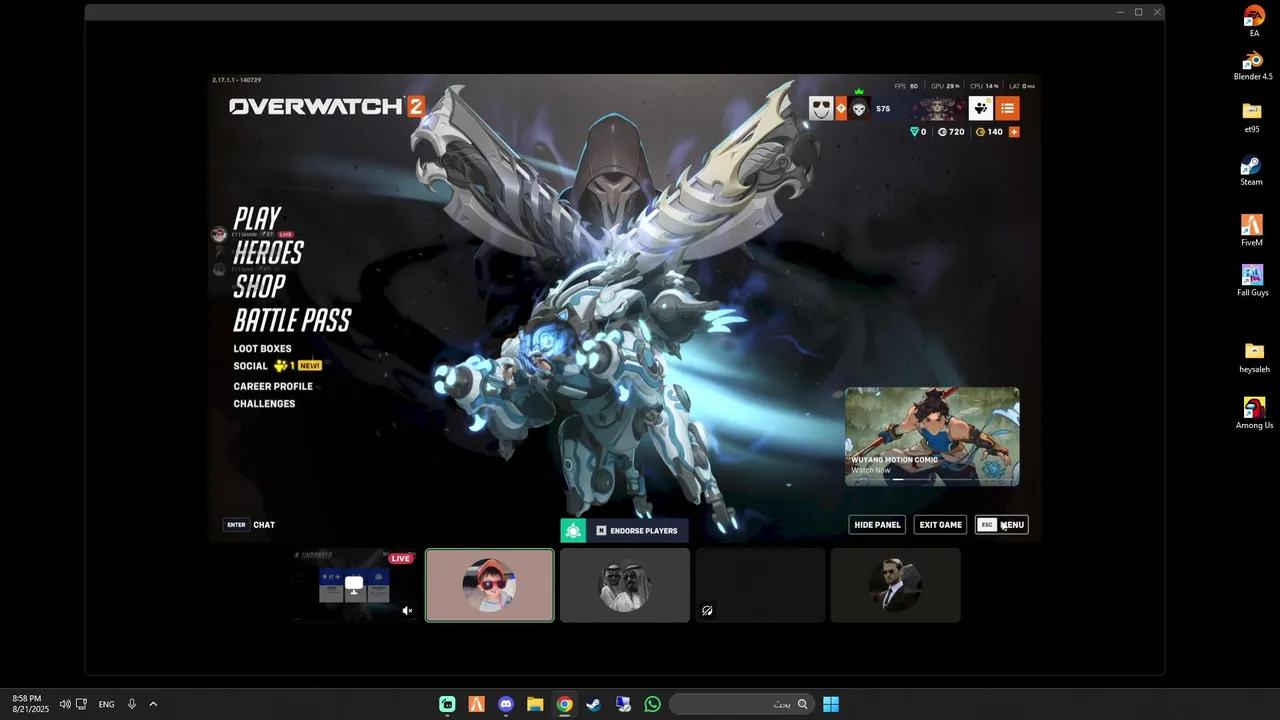Click the green endorsement level icon

tap(573, 531)
